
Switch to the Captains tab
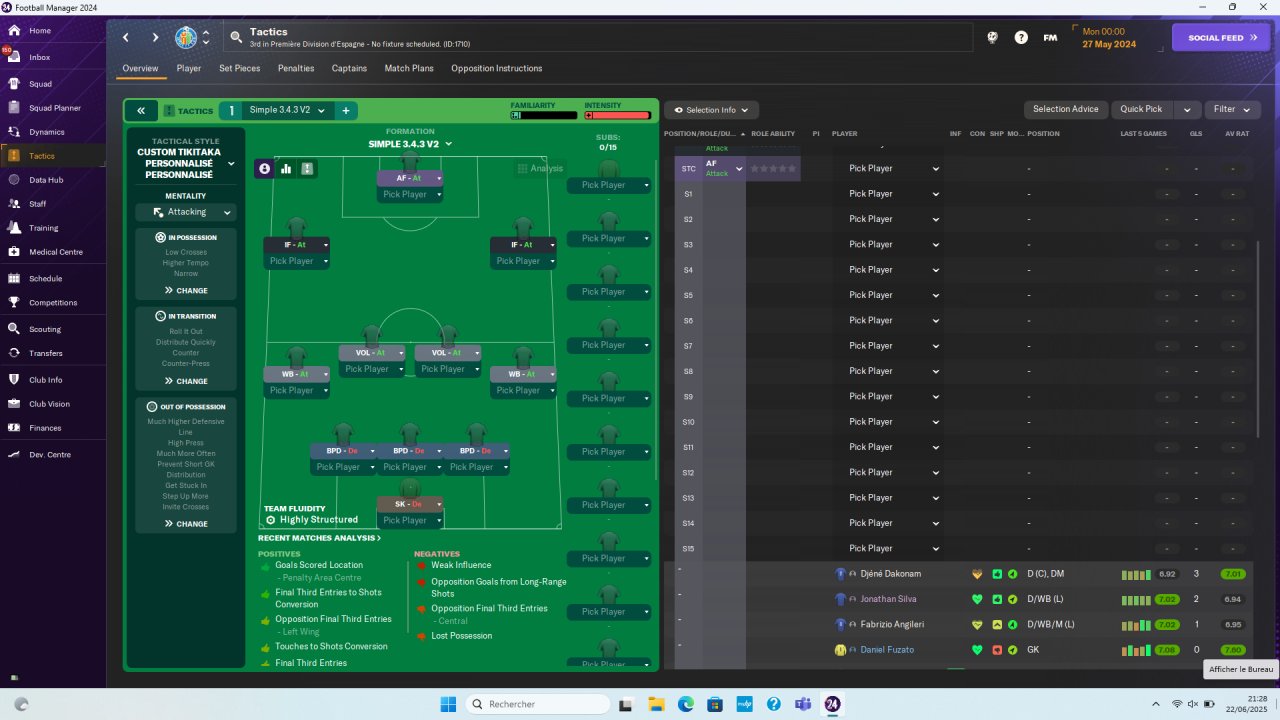click(x=349, y=69)
